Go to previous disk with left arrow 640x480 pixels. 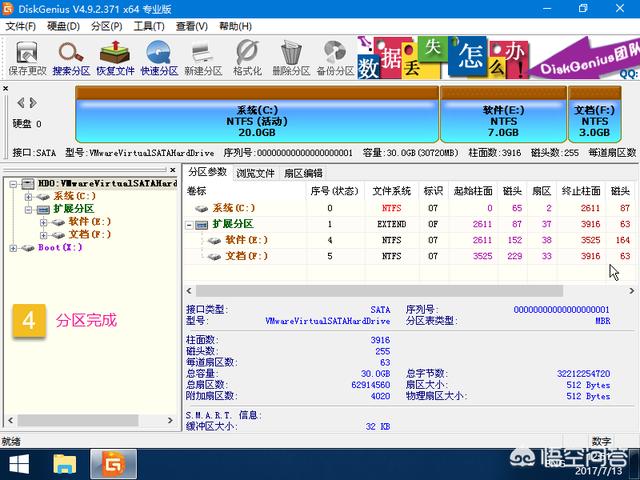20,103
